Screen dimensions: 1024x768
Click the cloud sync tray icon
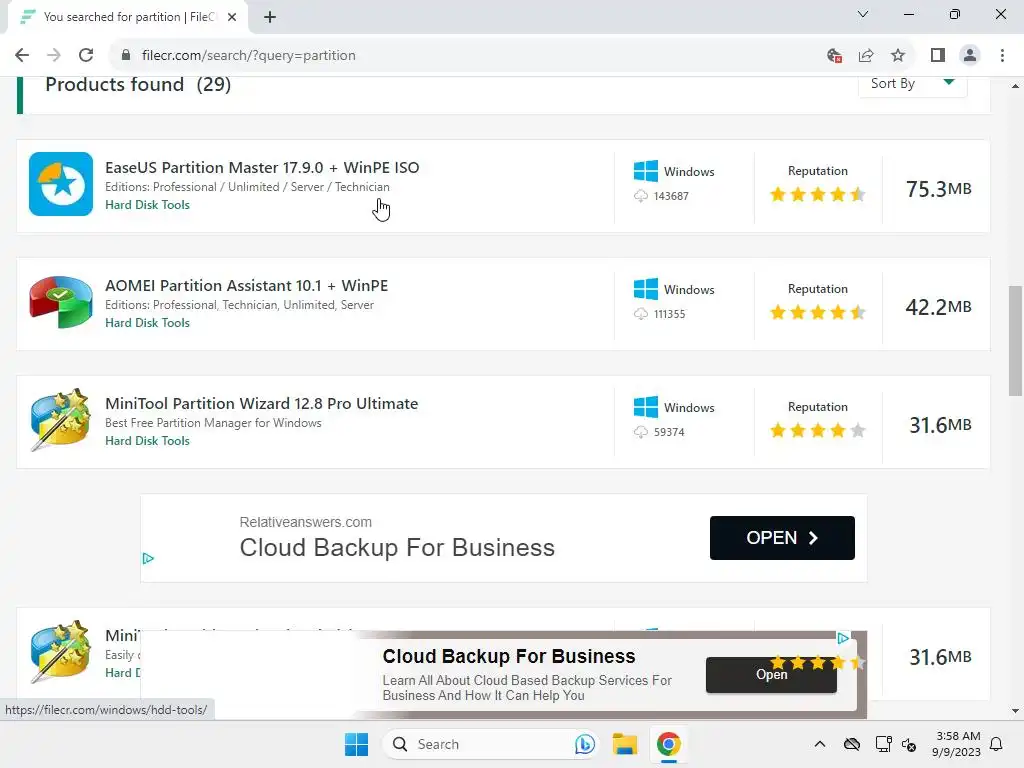click(x=852, y=744)
